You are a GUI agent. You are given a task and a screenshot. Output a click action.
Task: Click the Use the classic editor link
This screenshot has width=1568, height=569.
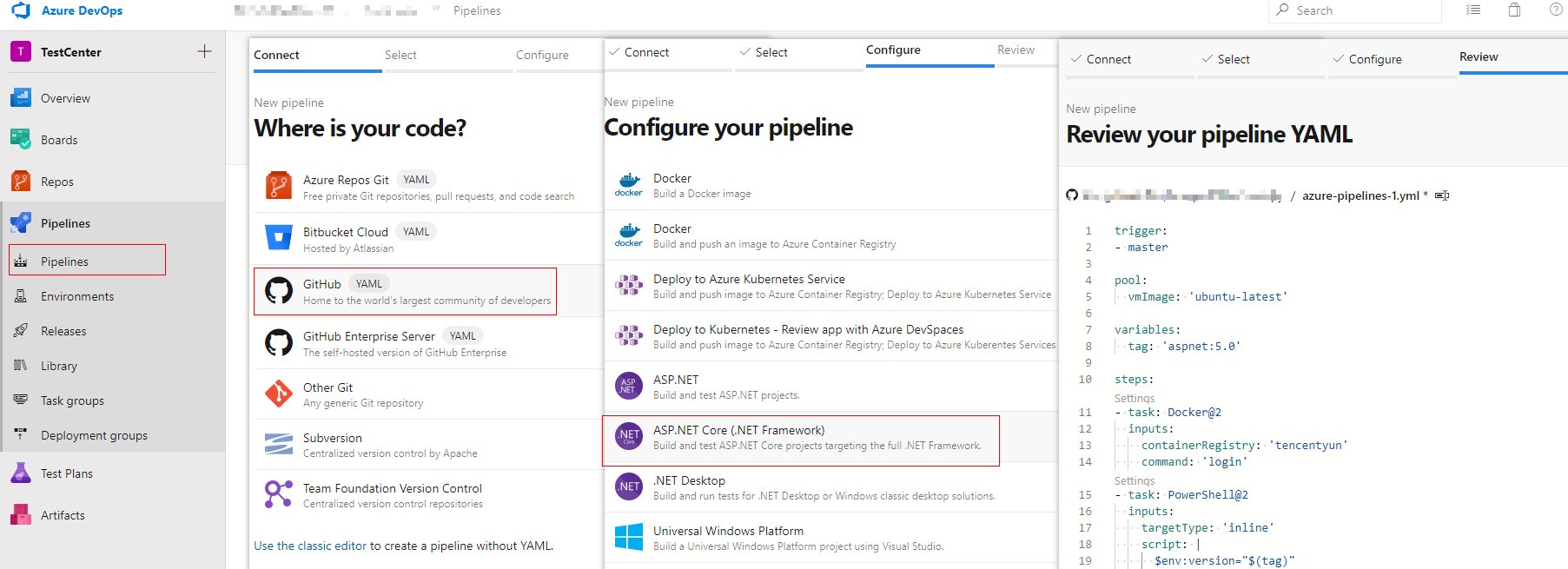(310, 546)
